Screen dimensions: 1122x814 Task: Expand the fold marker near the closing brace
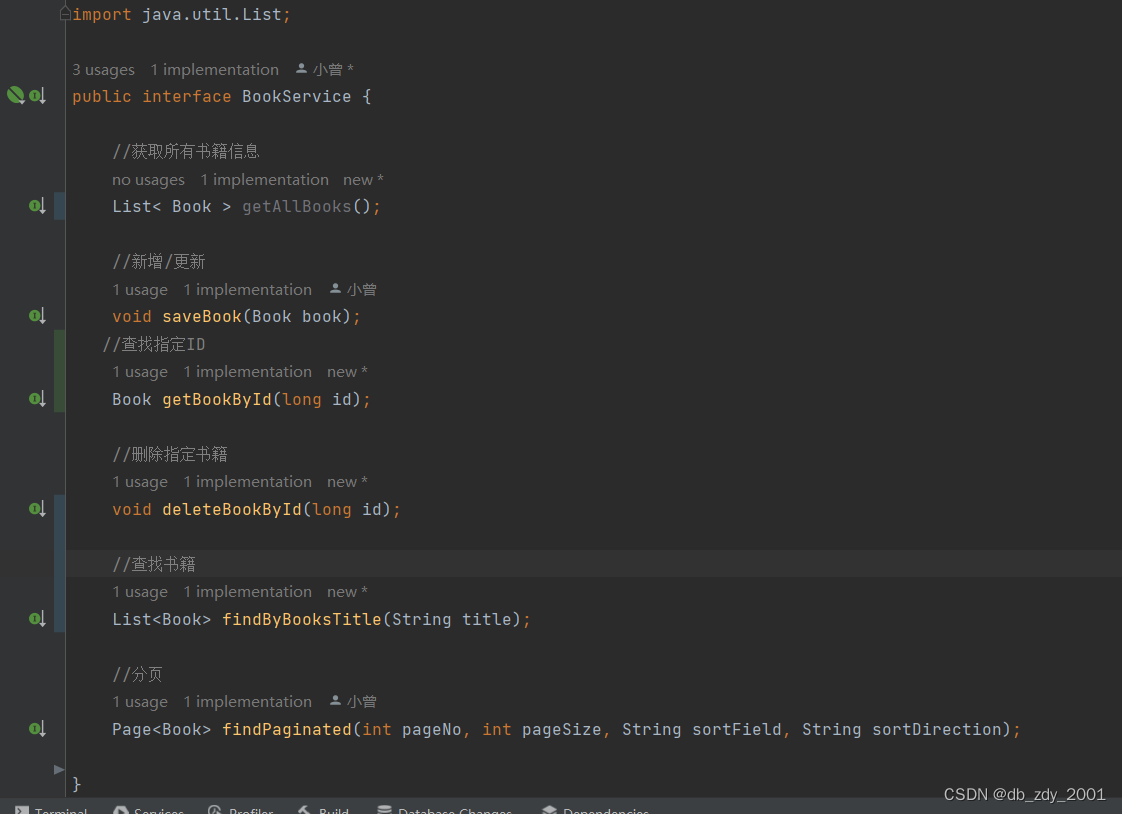pos(58,769)
